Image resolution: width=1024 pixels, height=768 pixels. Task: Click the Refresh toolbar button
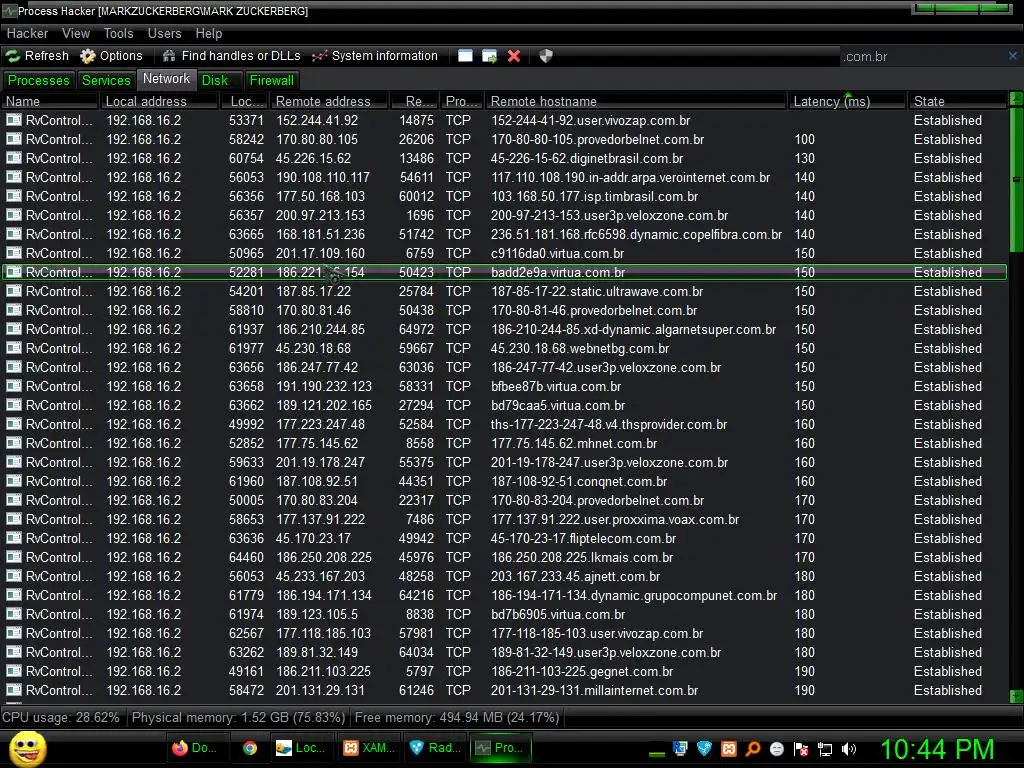38,56
